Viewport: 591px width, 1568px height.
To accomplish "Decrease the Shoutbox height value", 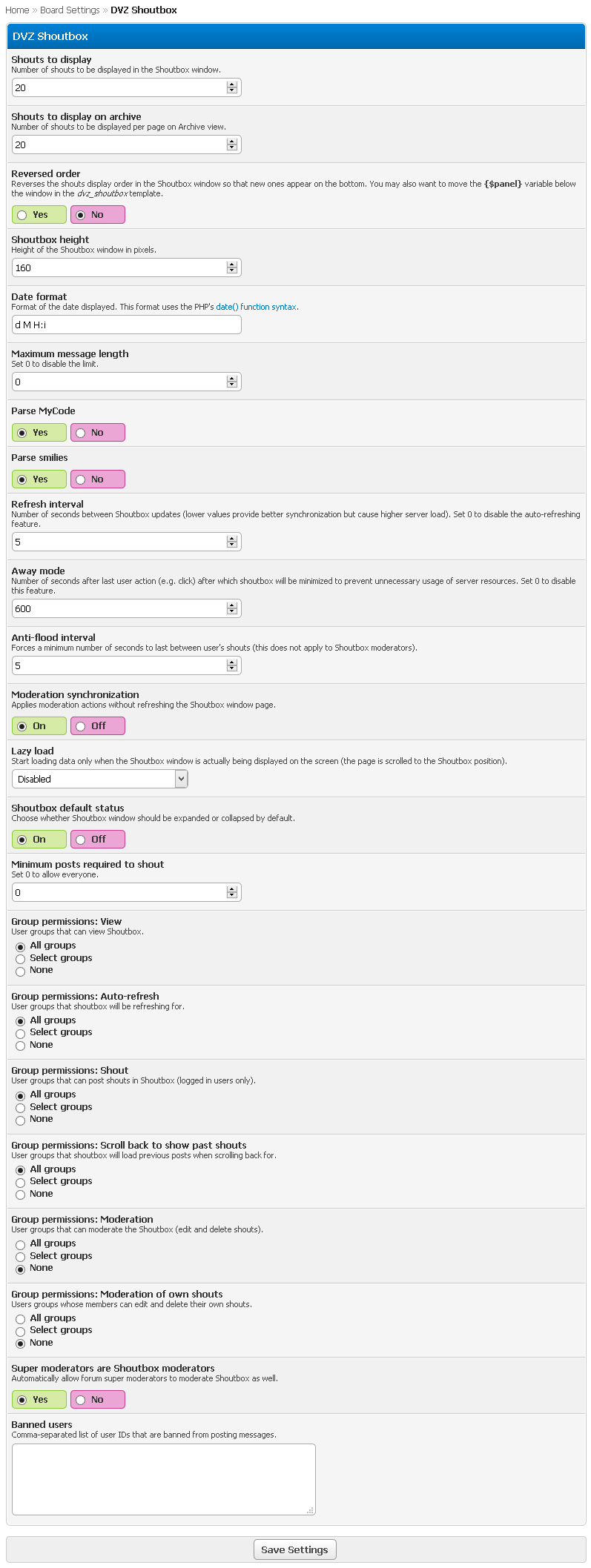I will (x=232, y=271).
